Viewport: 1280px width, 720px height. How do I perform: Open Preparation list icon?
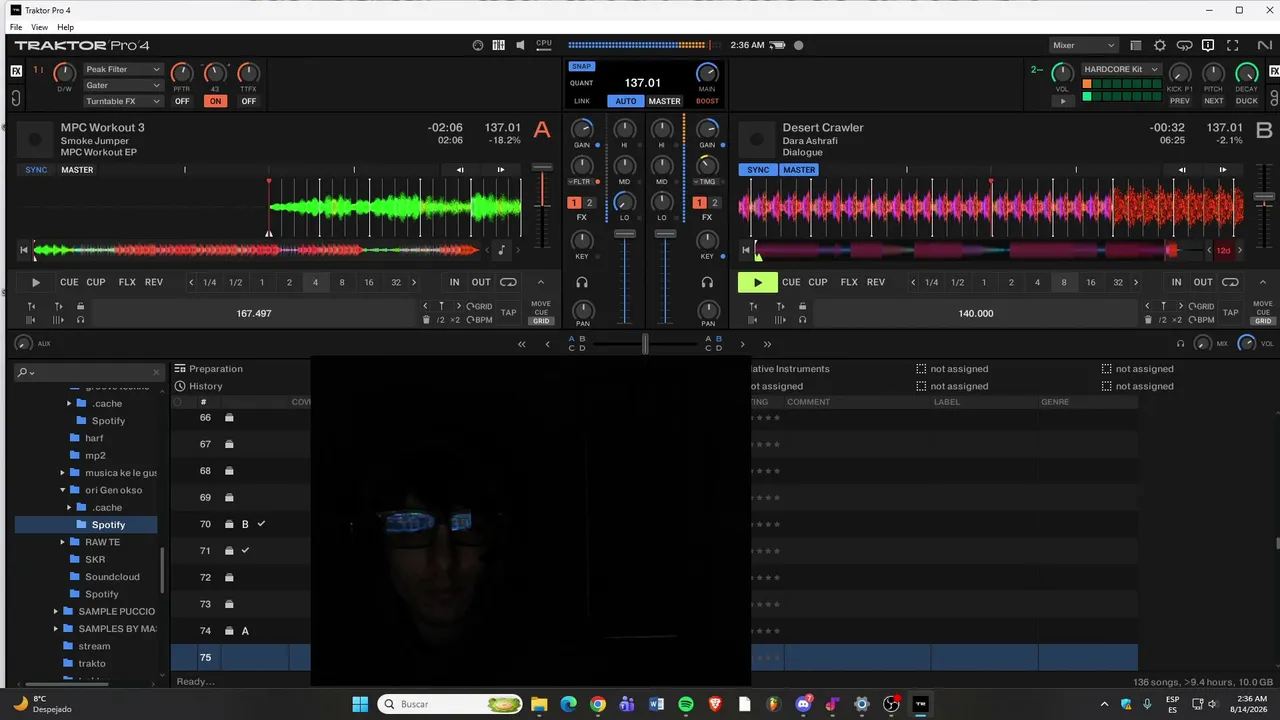tap(180, 369)
